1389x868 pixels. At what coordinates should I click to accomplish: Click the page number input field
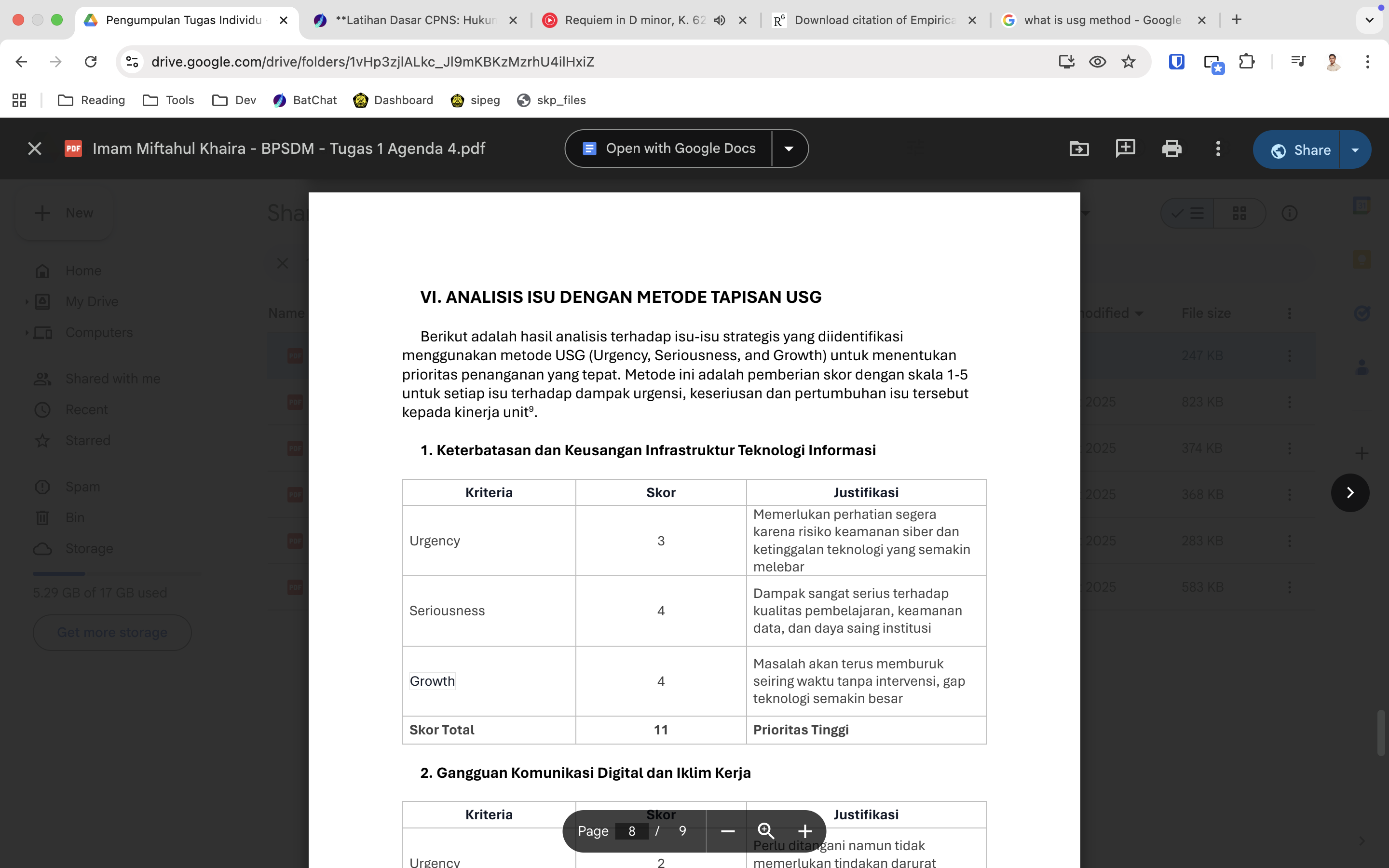pyautogui.click(x=631, y=831)
